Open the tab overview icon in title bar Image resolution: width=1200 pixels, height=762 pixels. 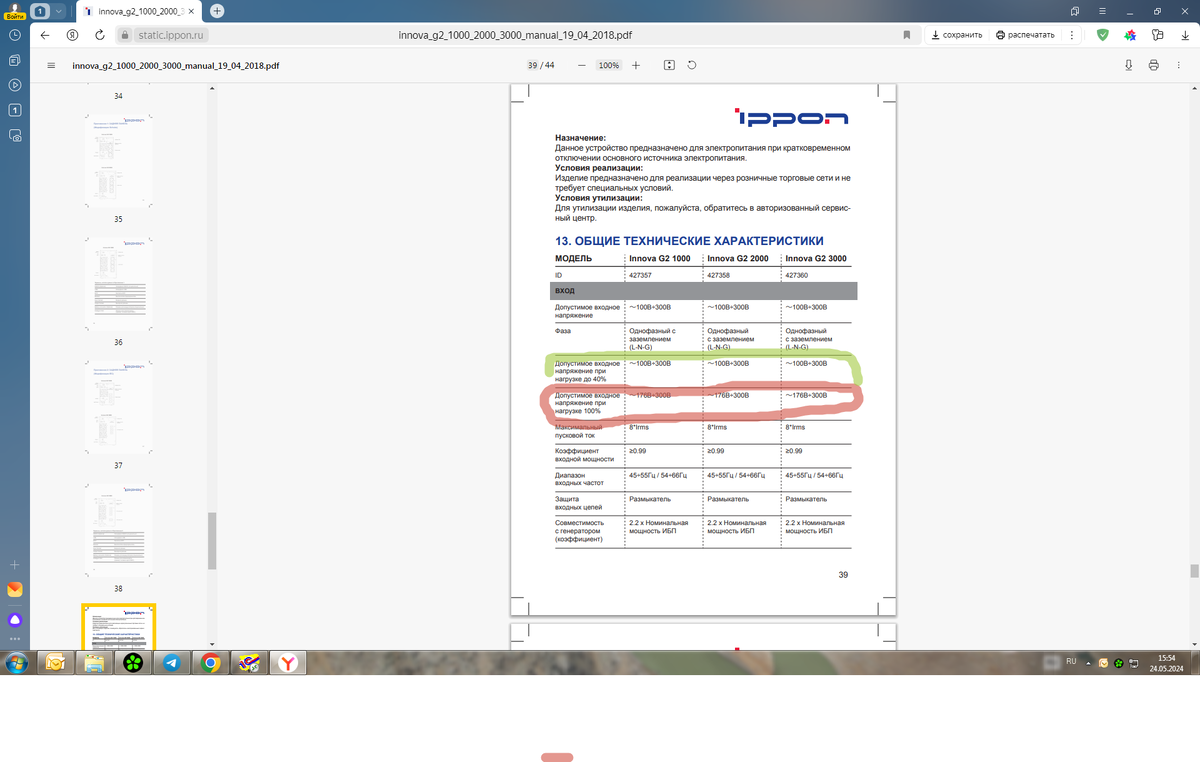point(1075,10)
